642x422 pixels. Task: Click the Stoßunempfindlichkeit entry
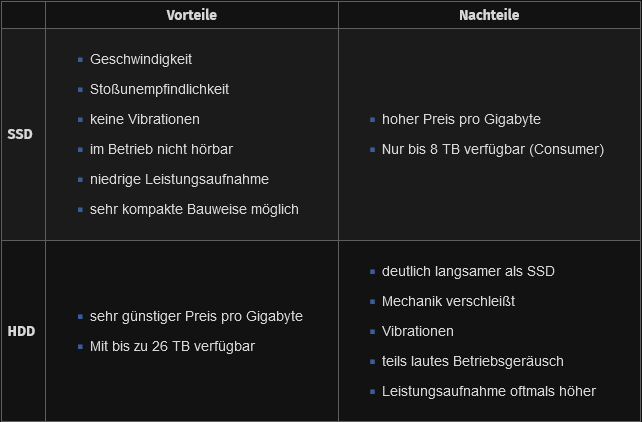coord(159,89)
